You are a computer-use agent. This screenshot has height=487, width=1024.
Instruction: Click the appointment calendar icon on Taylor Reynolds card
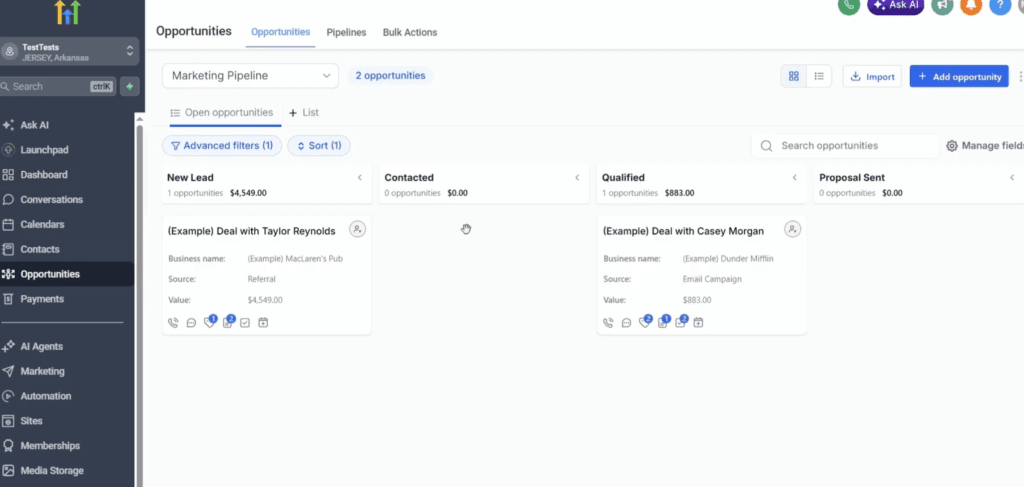pos(263,322)
